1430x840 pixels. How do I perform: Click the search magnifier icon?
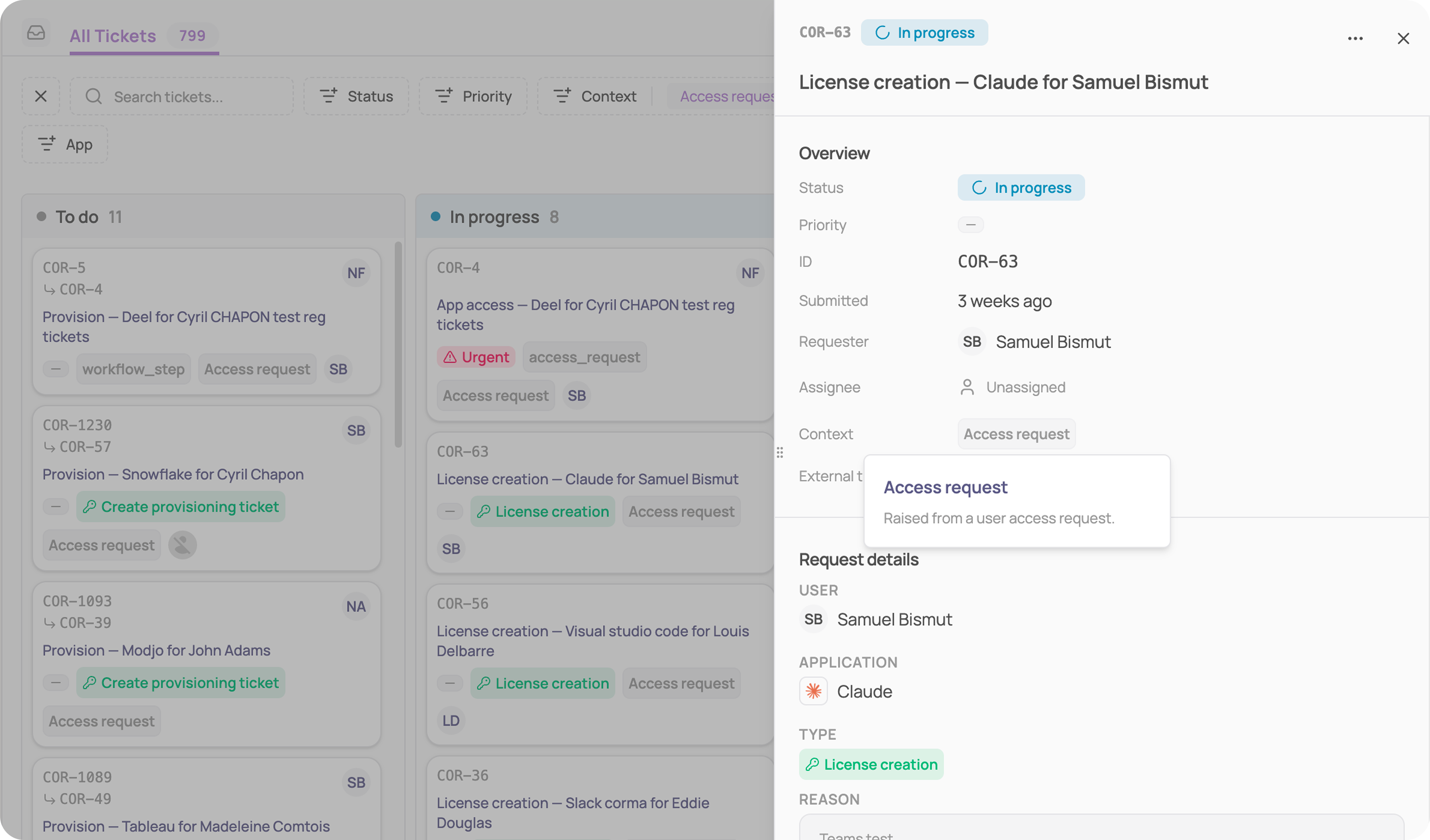coord(94,97)
